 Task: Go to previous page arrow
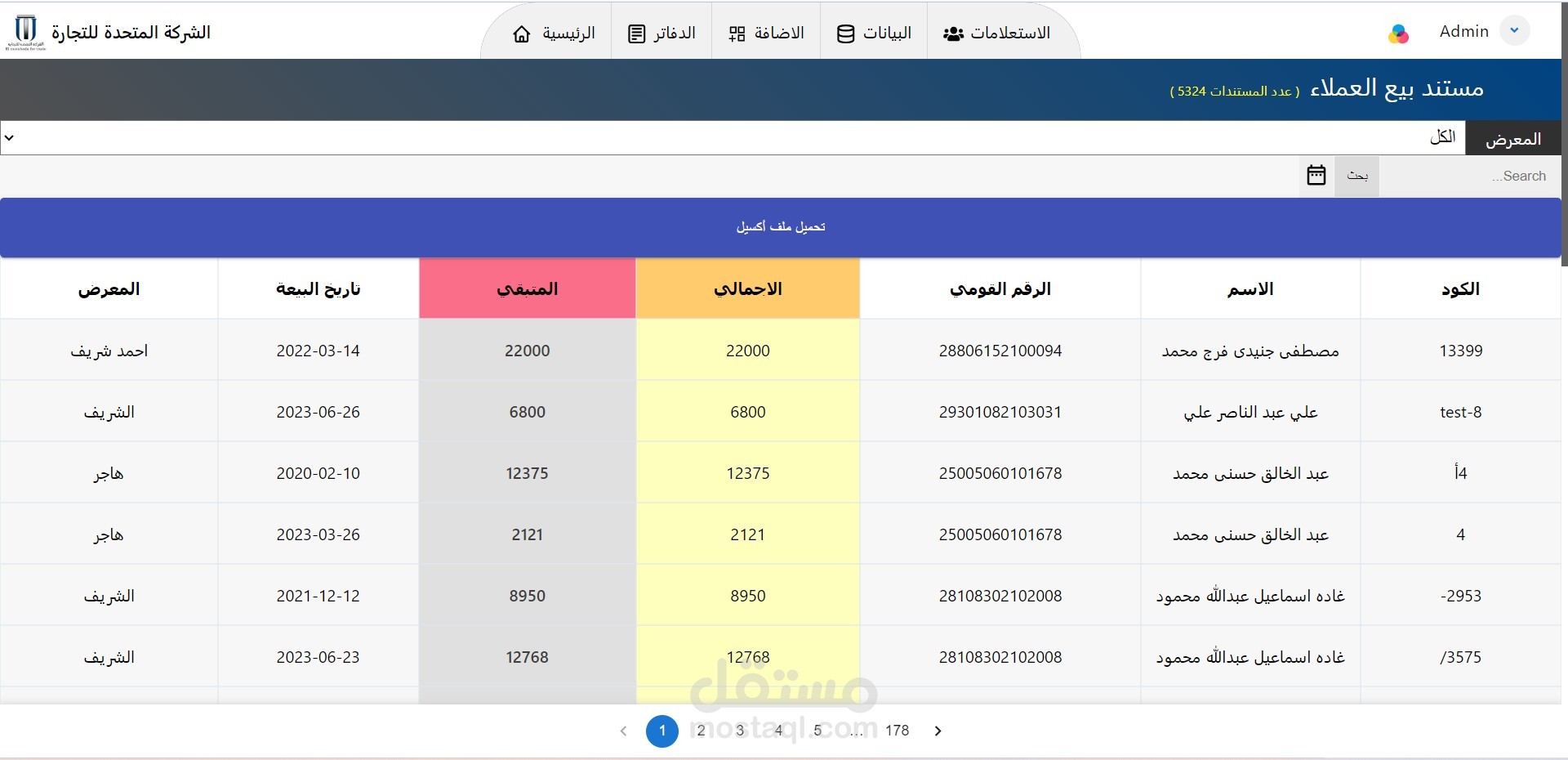point(623,731)
